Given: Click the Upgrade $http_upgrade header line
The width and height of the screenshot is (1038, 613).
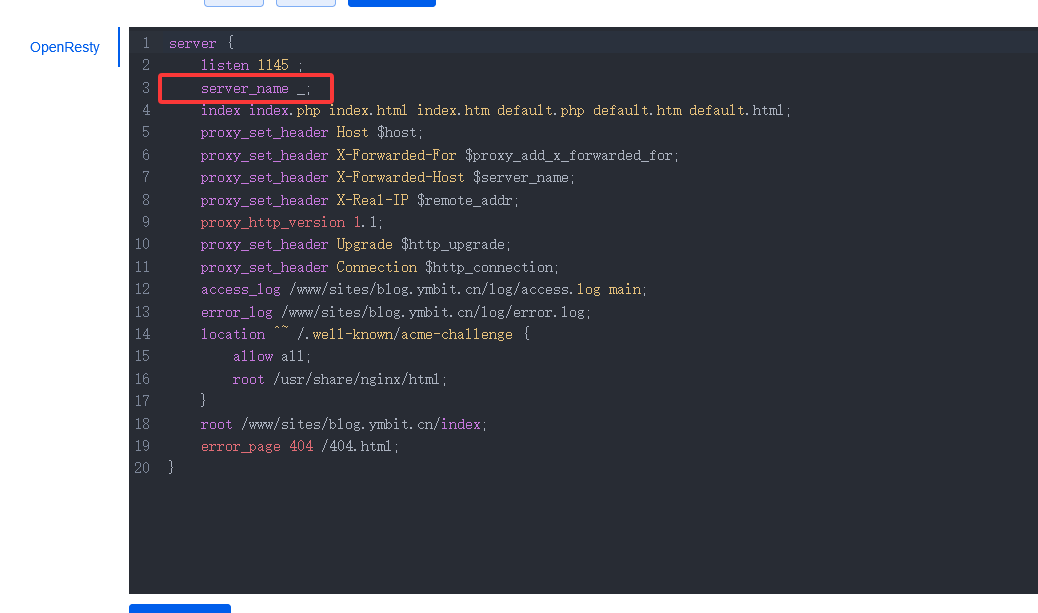Looking at the screenshot, I should [355, 244].
